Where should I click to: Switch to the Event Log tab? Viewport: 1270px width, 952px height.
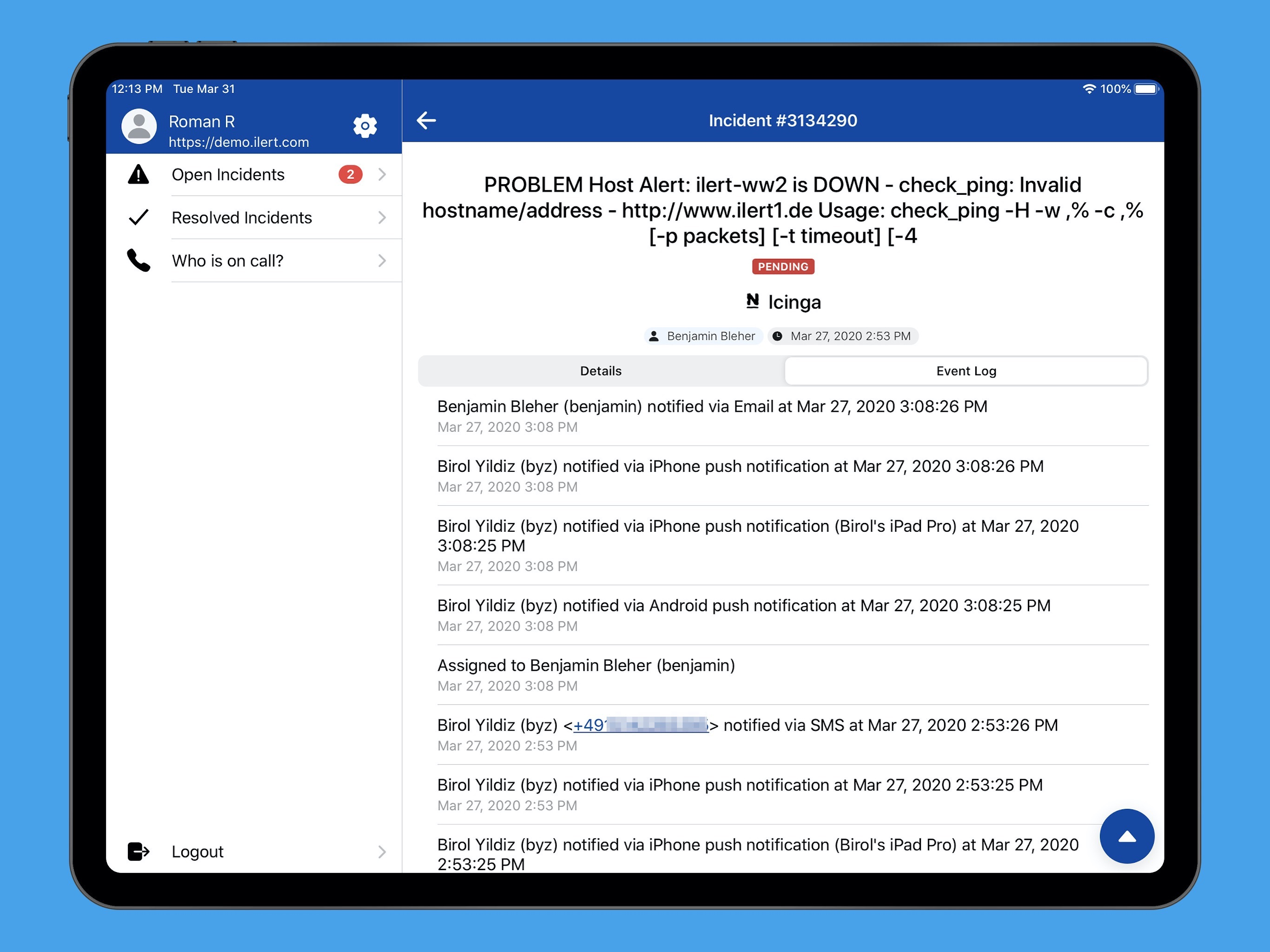tap(966, 371)
